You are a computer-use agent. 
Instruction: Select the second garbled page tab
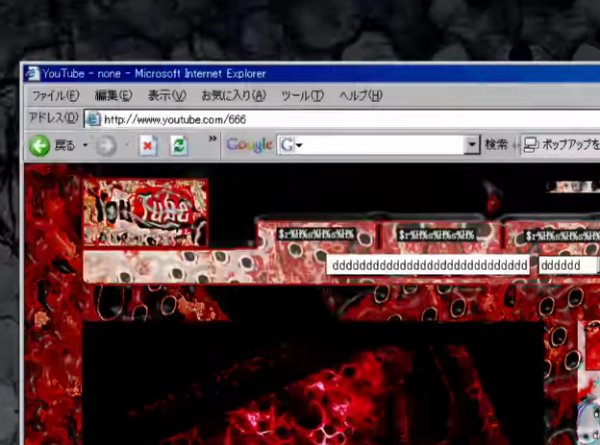[438, 235]
